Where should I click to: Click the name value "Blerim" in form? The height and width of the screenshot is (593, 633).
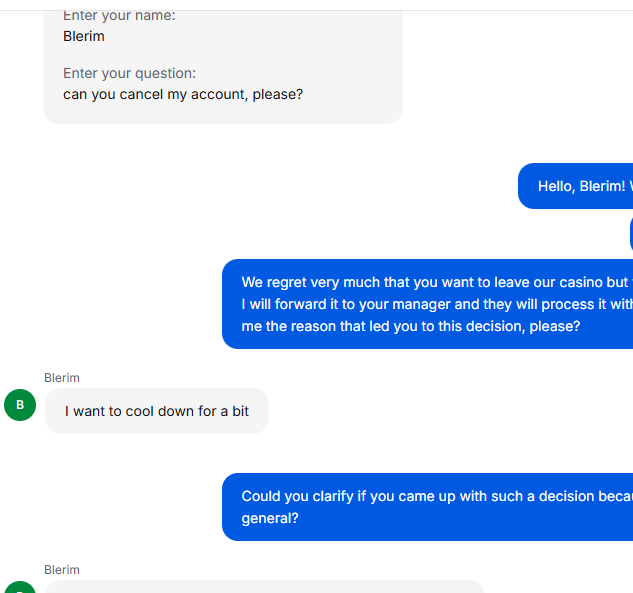coord(84,36)
